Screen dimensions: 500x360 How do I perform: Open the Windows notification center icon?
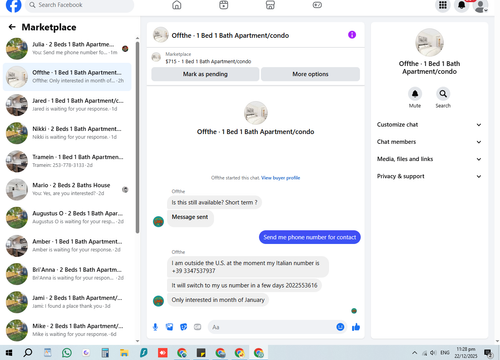[488, 353]
